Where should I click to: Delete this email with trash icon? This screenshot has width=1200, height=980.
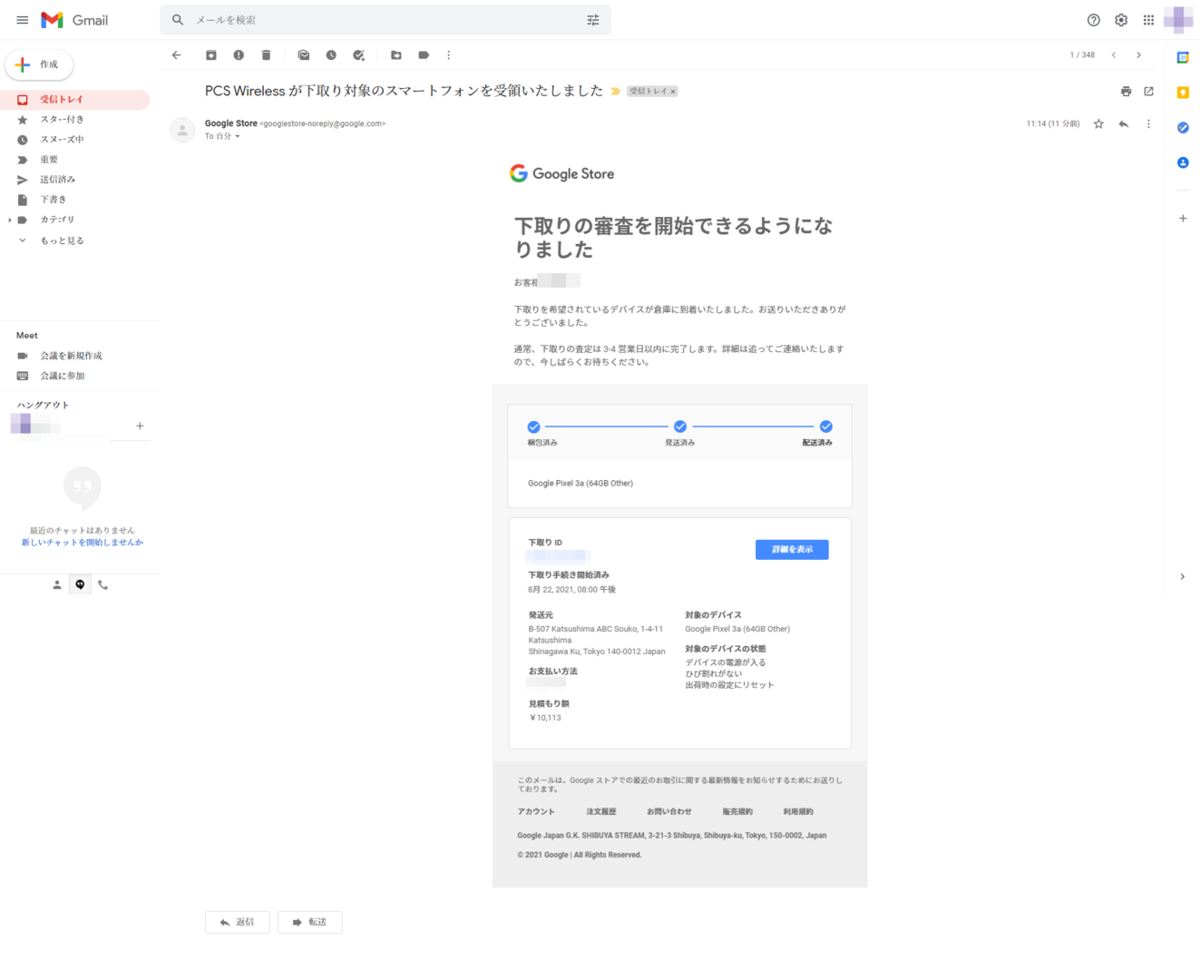coord(266,55)
